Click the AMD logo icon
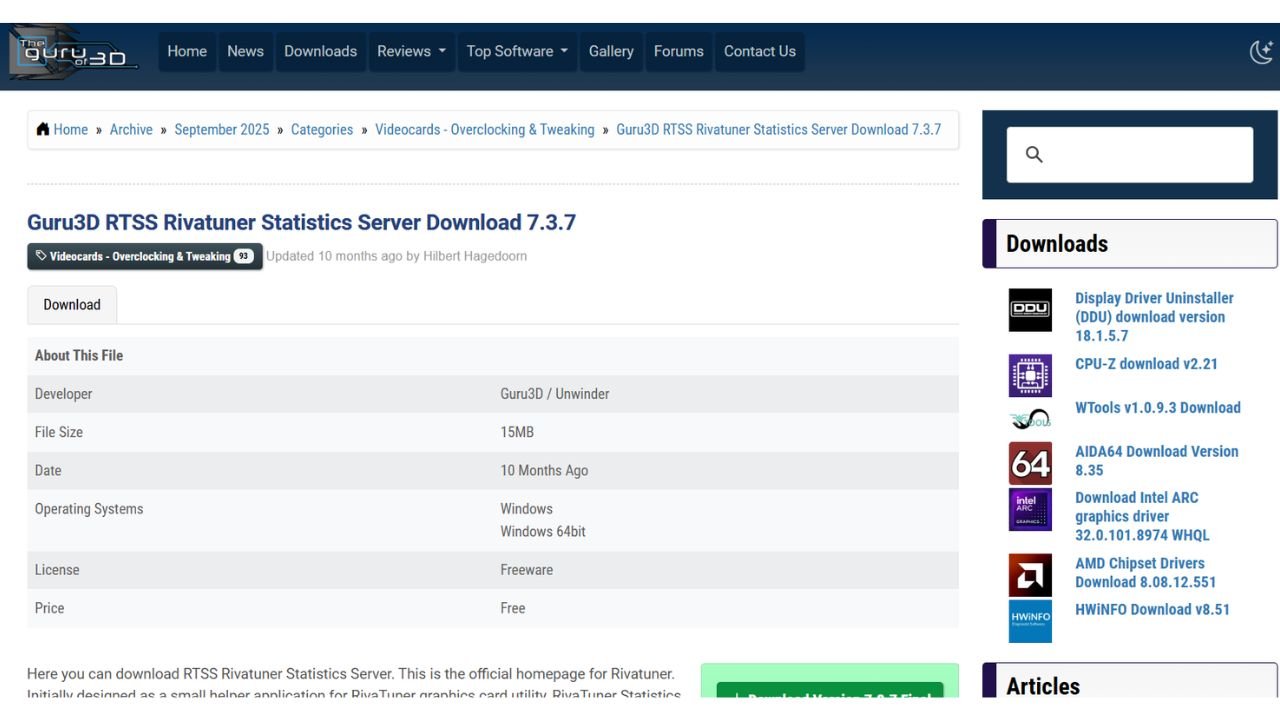The height and width of the screenshot is (720, 1280). [x=1030, y=575]
